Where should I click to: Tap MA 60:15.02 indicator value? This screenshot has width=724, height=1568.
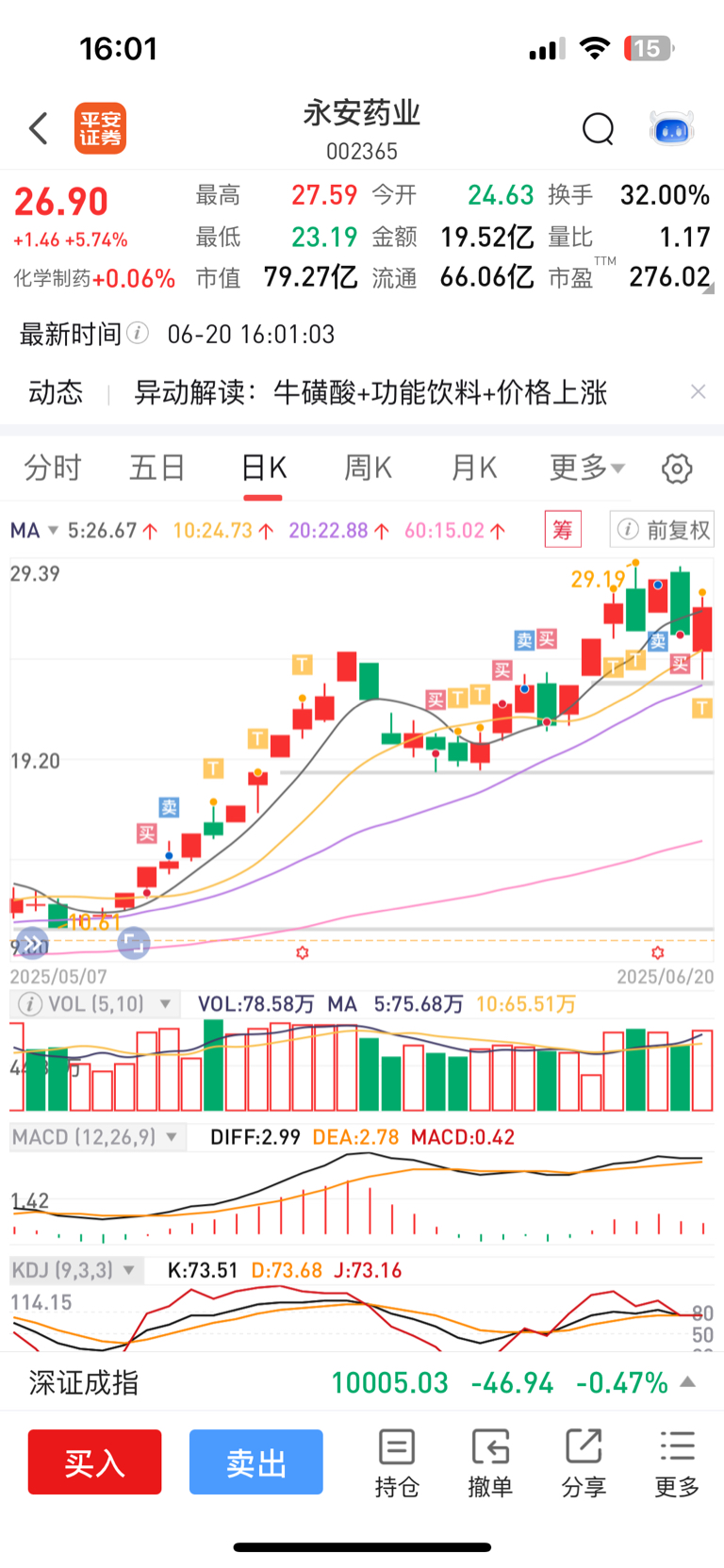tap(455, 531)
